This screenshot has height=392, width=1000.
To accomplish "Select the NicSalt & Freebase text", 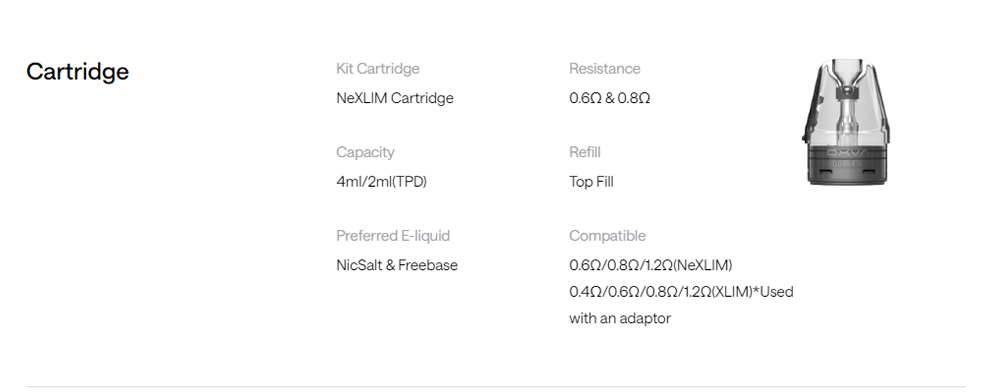I will click(x=397, y=265).
